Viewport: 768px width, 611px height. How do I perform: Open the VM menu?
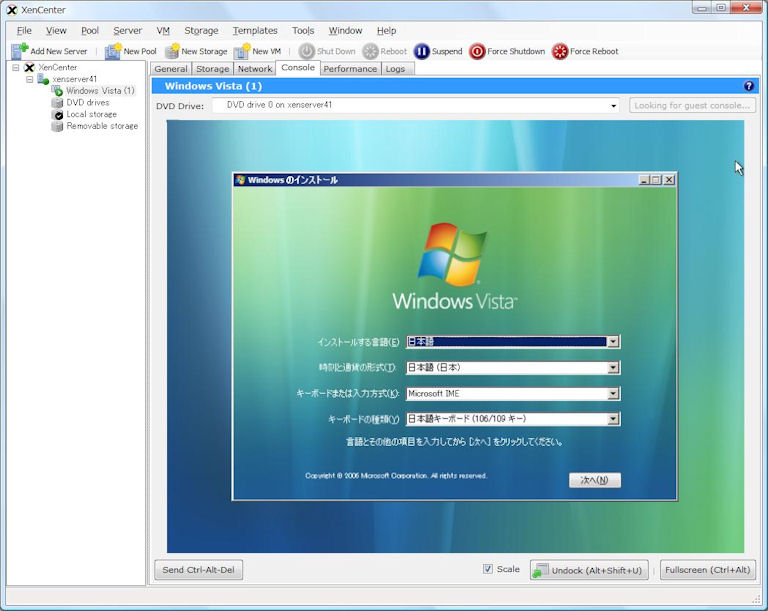tap(163, 30)
